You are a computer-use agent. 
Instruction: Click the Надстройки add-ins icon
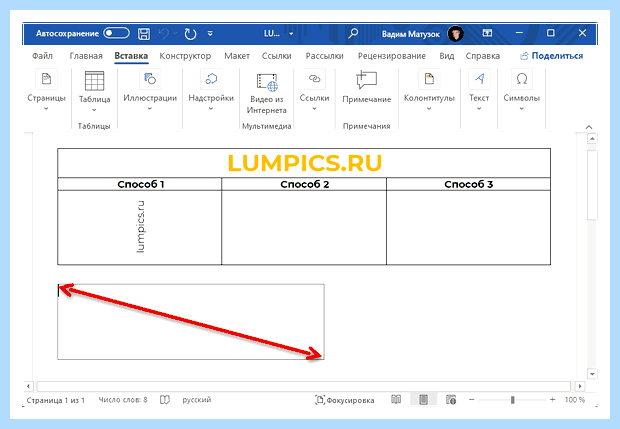tap(211, 79)
